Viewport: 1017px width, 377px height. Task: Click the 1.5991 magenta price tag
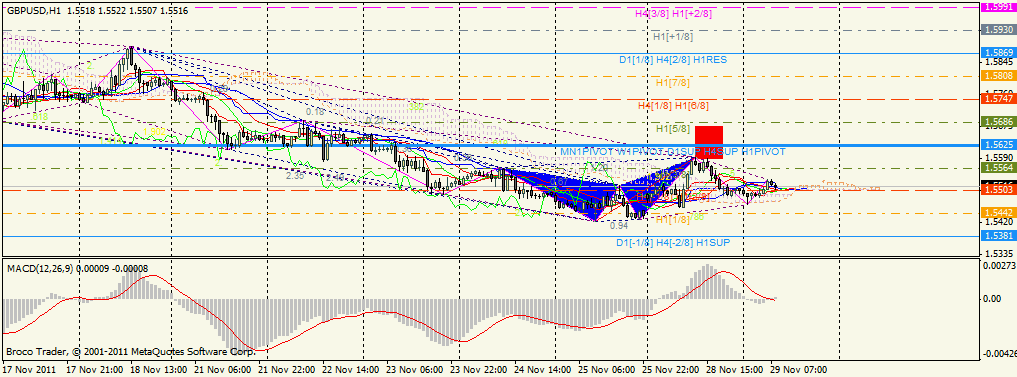click(999, 7)
